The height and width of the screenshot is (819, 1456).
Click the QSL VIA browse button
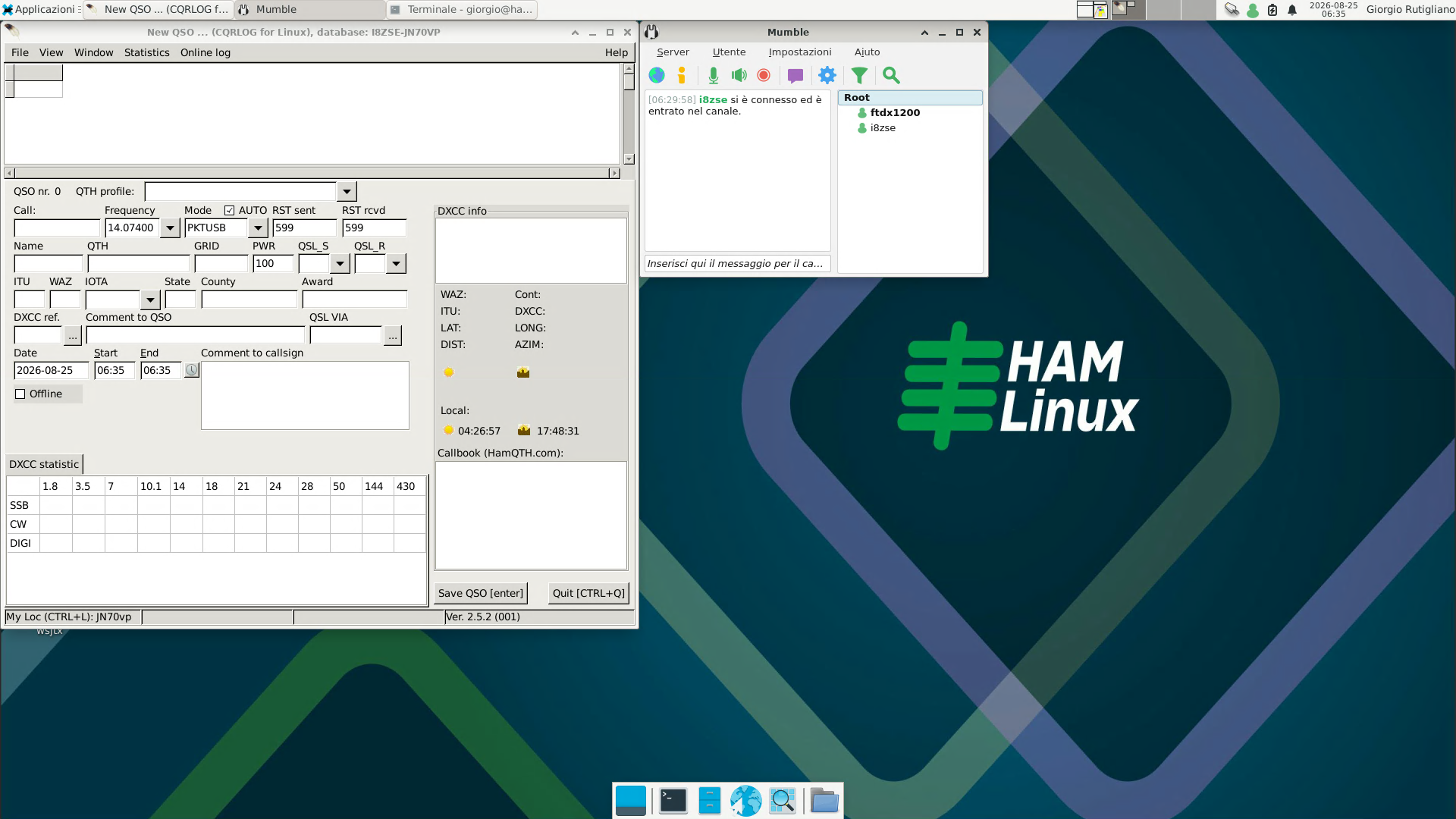point(392,335)
